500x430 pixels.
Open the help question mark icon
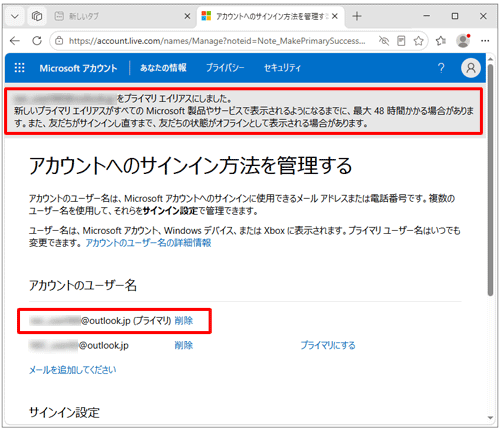(x=441, y=68)
